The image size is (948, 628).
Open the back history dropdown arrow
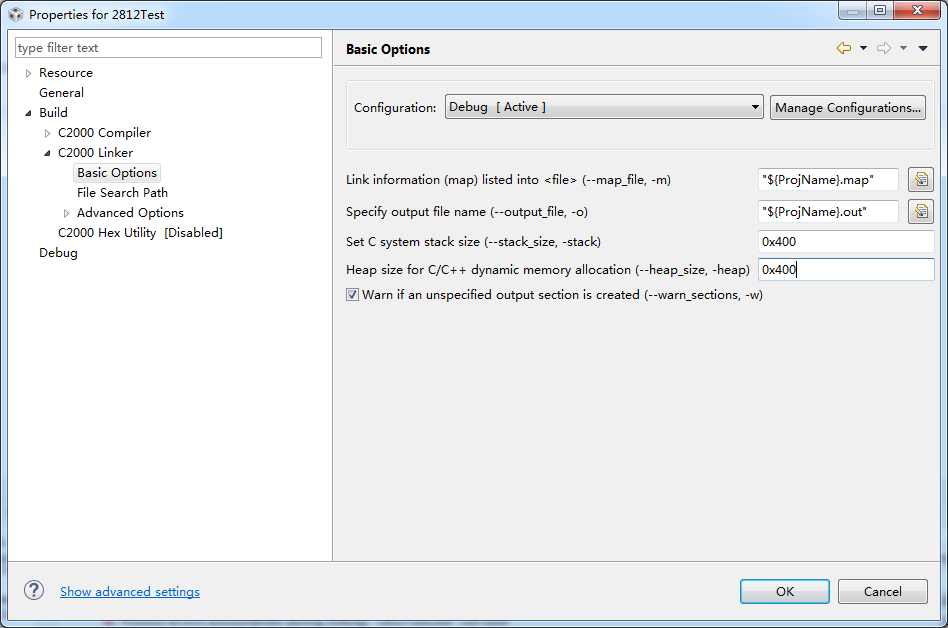tap(863, 48)
